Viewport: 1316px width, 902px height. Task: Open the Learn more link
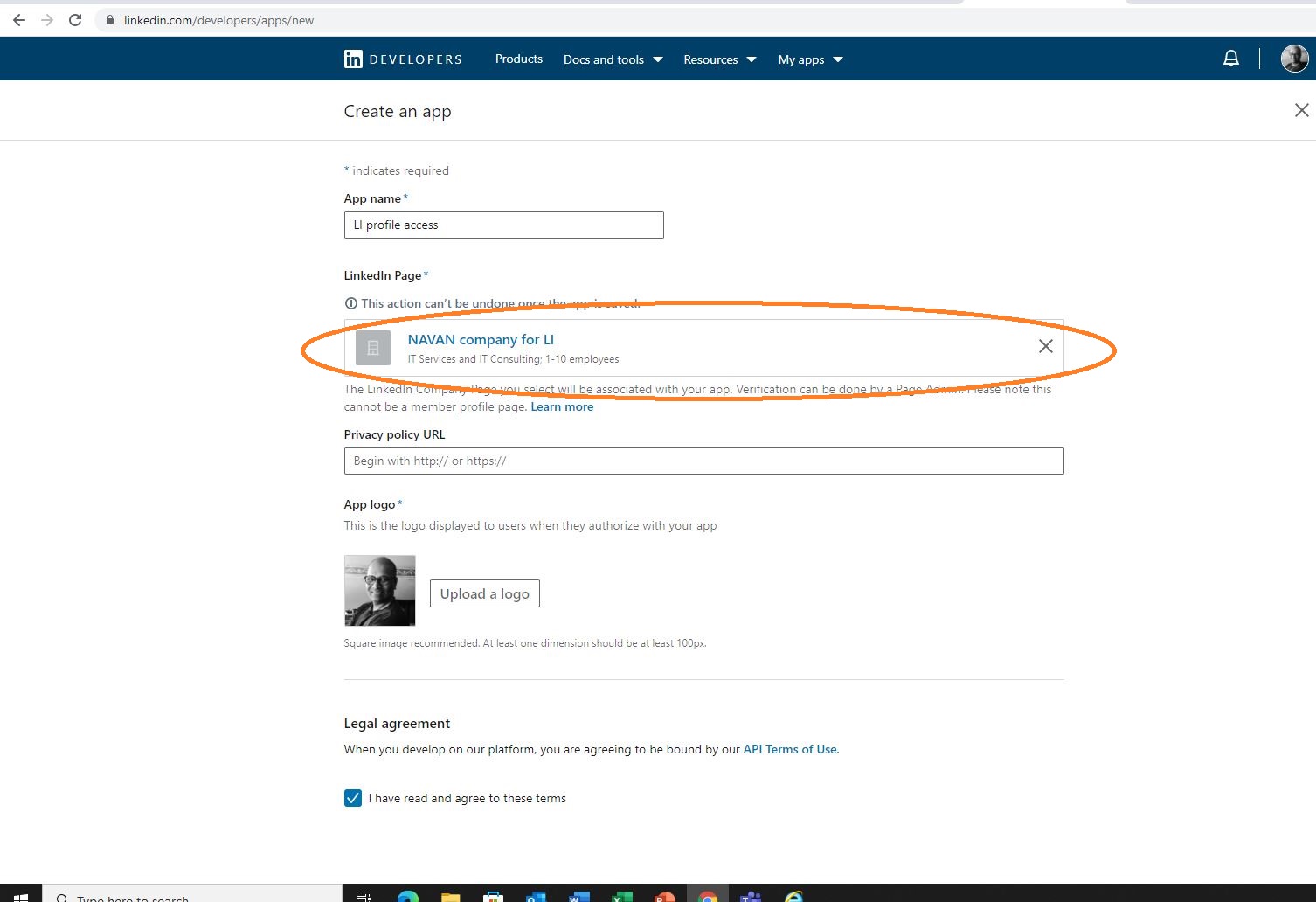pos(562,406)
